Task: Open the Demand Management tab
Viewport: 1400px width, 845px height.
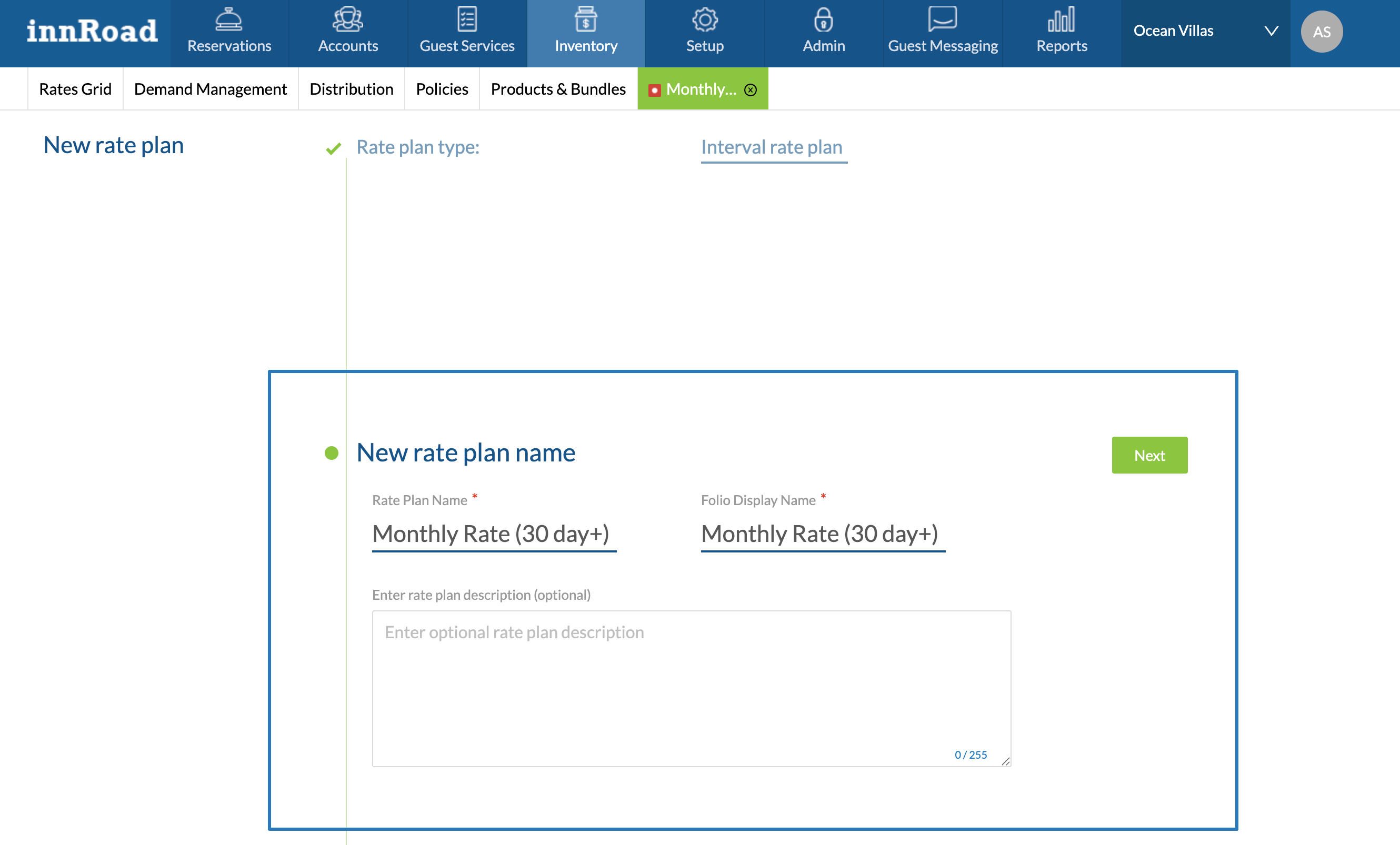Action: 210,89
